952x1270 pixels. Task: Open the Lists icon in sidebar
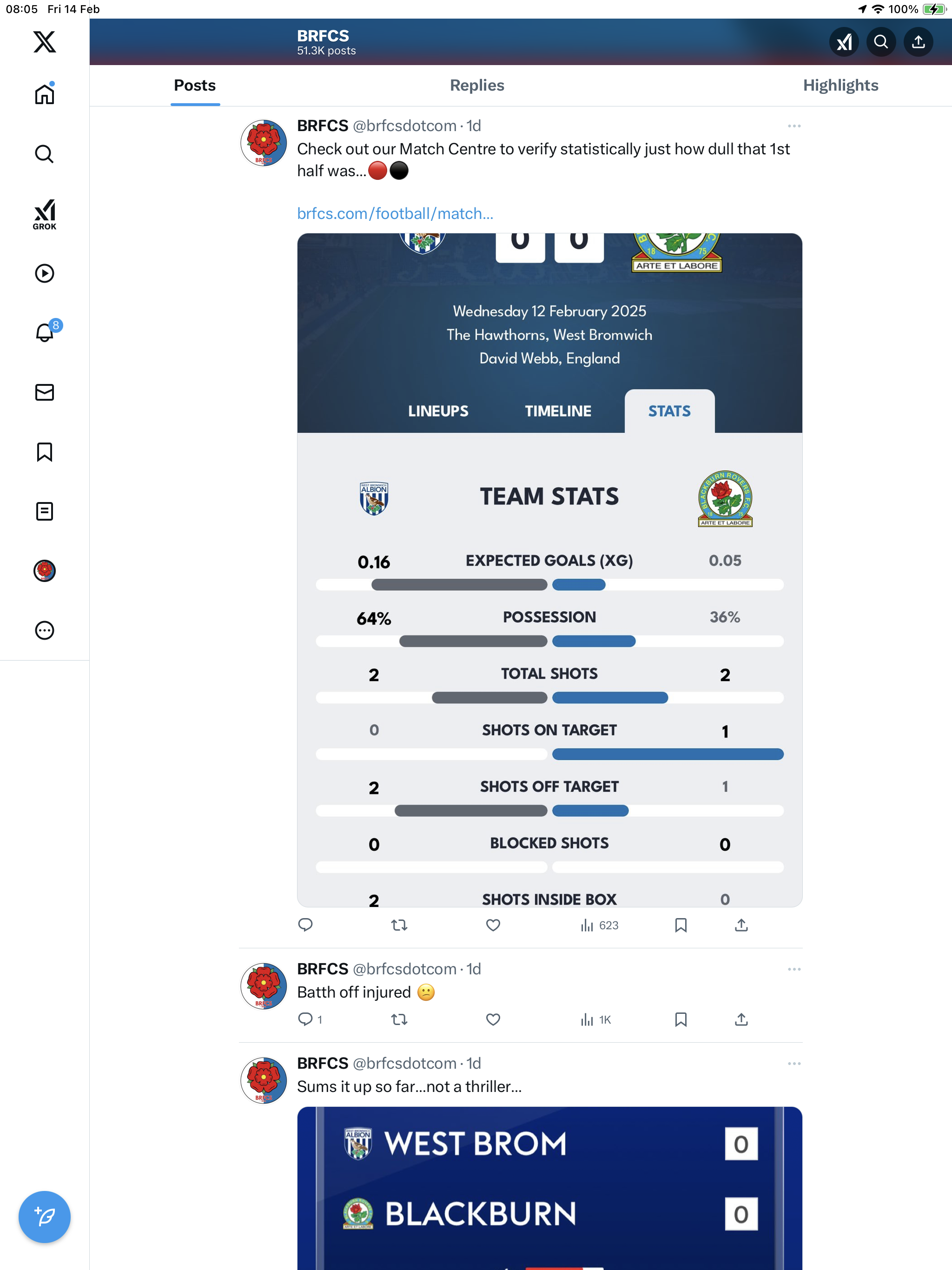(44, 511)
